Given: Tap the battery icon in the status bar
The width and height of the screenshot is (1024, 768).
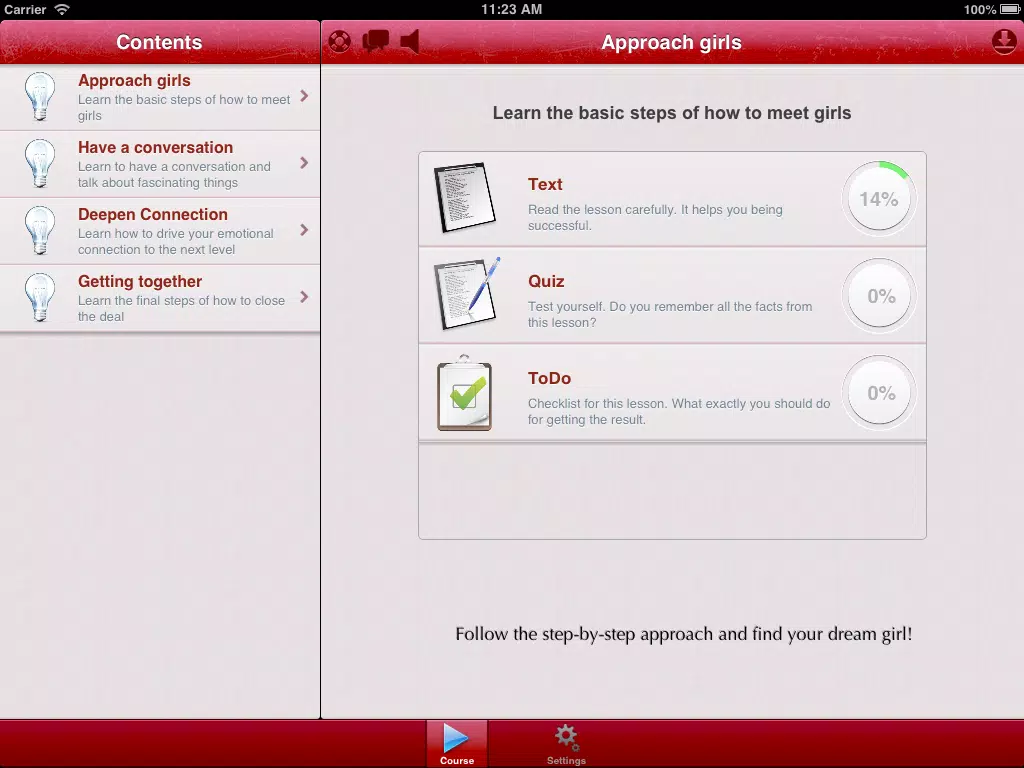Looking at the screenshot, I should click(x=1010, y=9).
